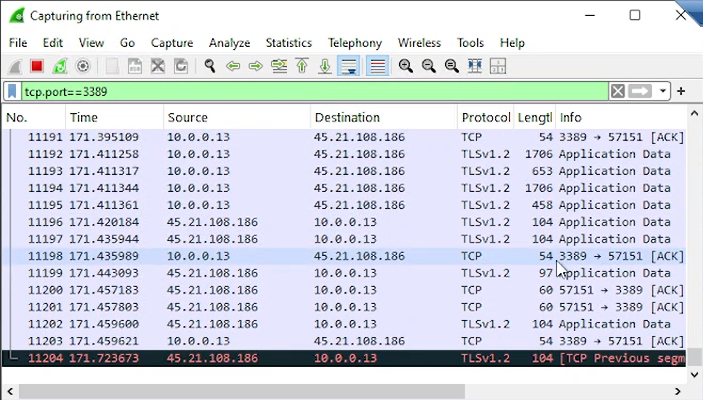
Task: Sort by the Length column header
Action: [534, 117]
